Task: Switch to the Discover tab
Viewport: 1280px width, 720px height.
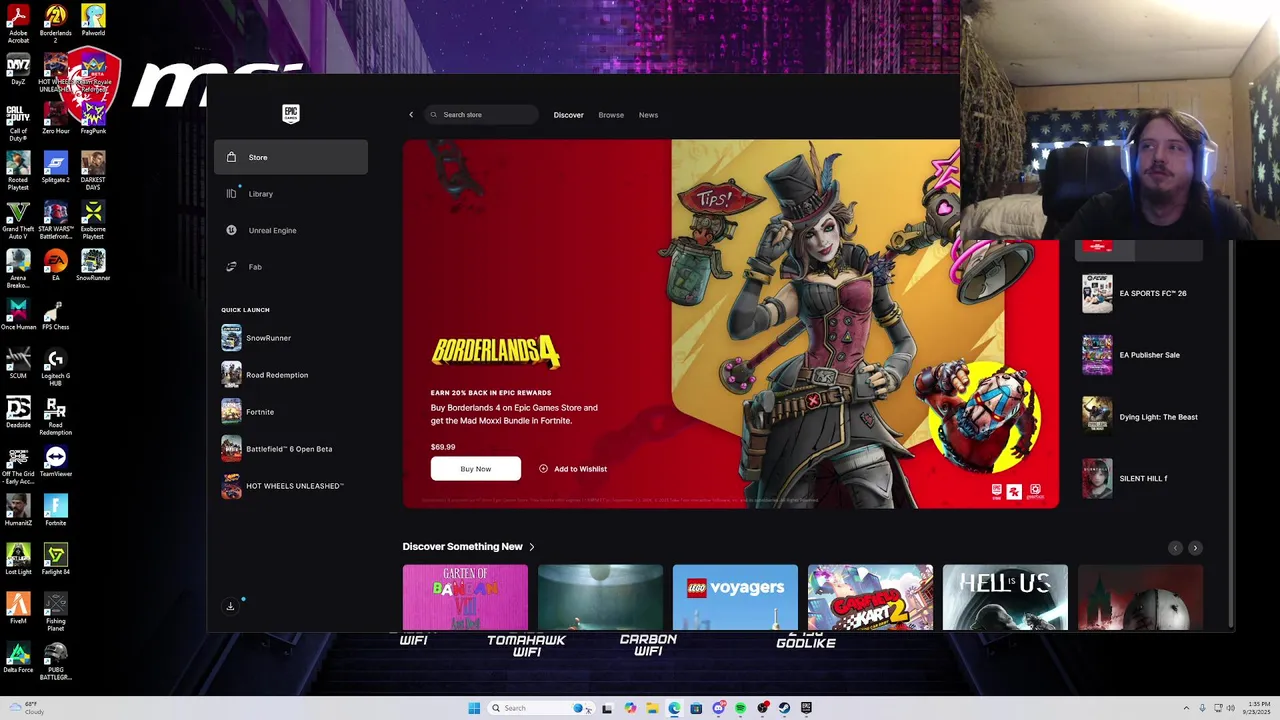Action: (x=568, y=115)
